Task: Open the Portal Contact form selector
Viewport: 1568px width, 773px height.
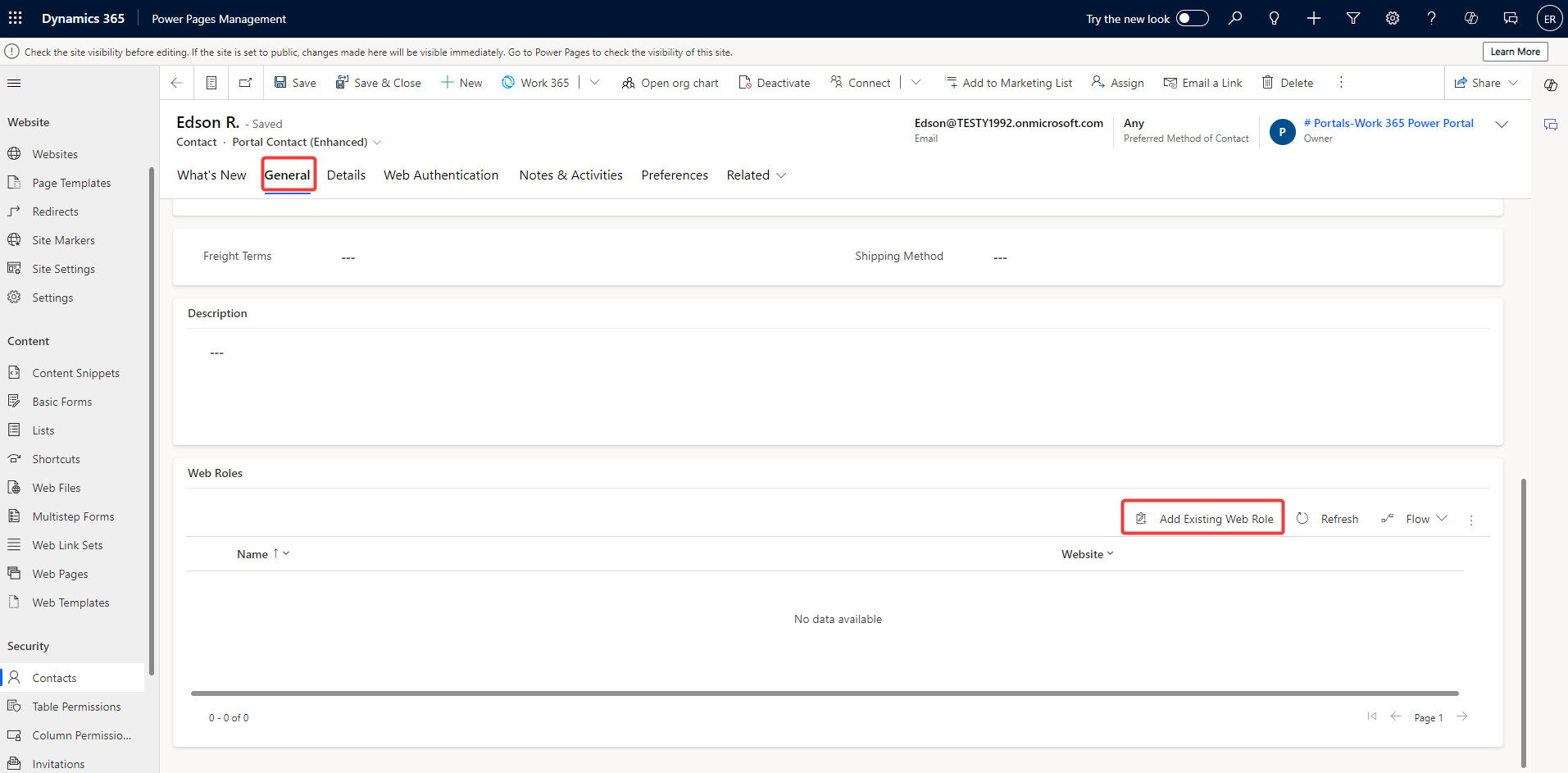Action: tap(307, 142)
